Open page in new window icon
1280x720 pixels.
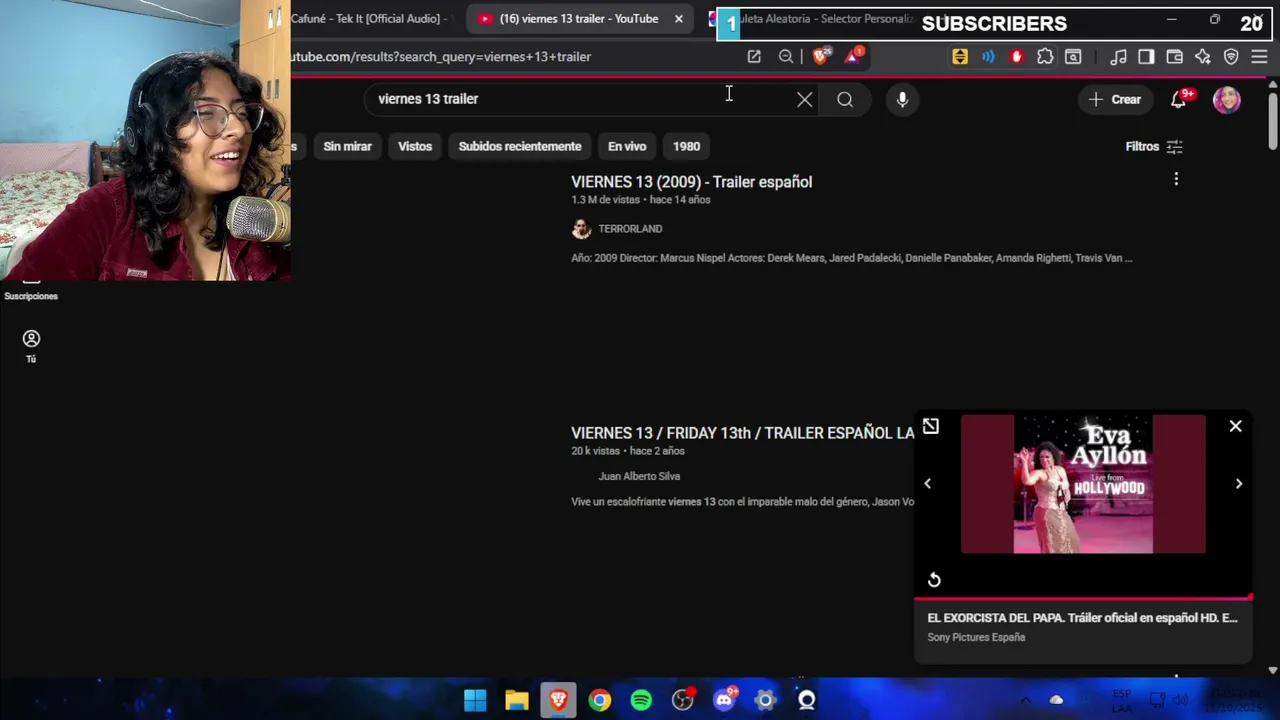[754, 57]
